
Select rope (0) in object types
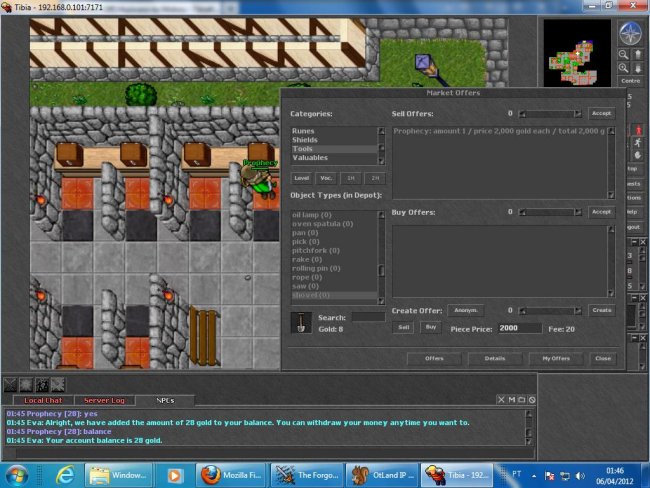334,277
